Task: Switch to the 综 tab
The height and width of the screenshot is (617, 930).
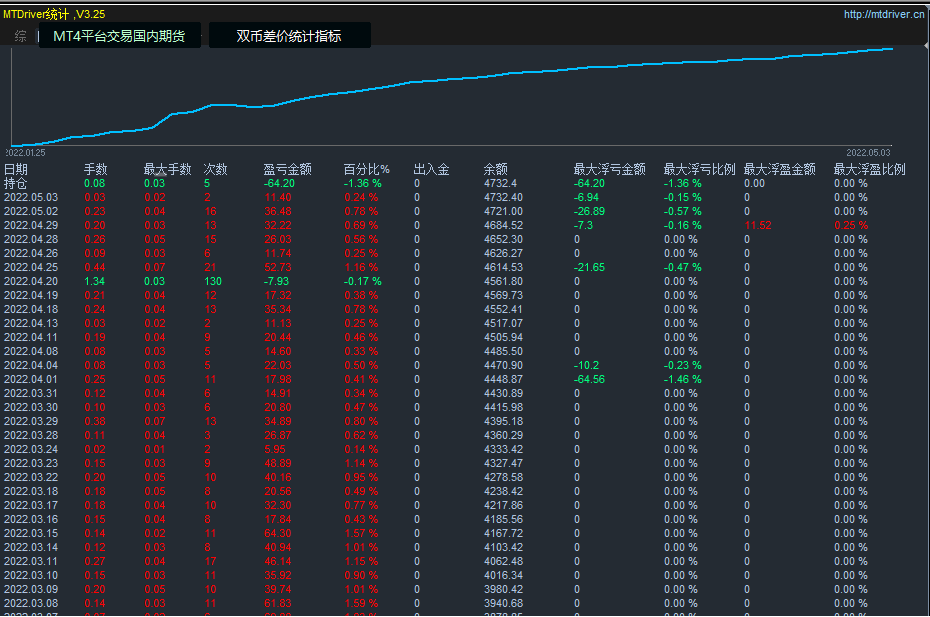Action: coord(21,36)
